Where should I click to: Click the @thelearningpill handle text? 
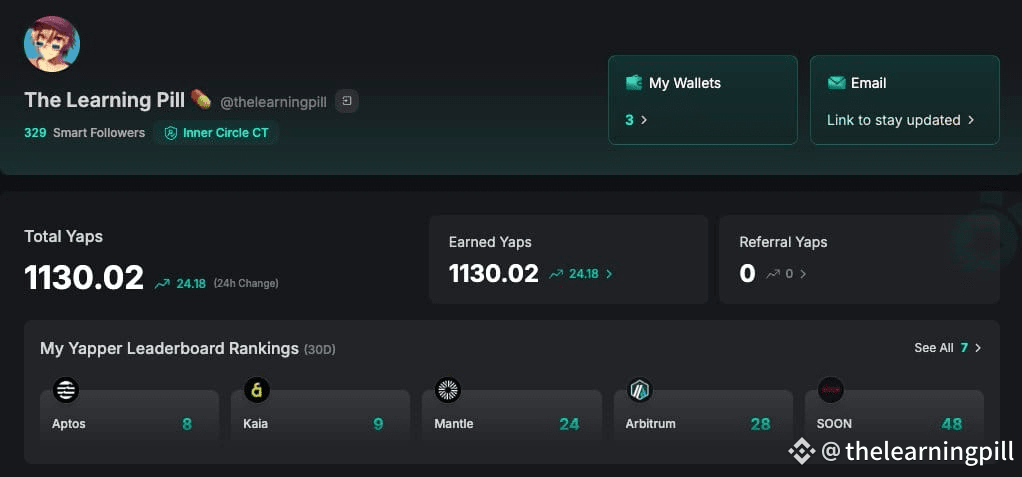click(x=274, y=102)
